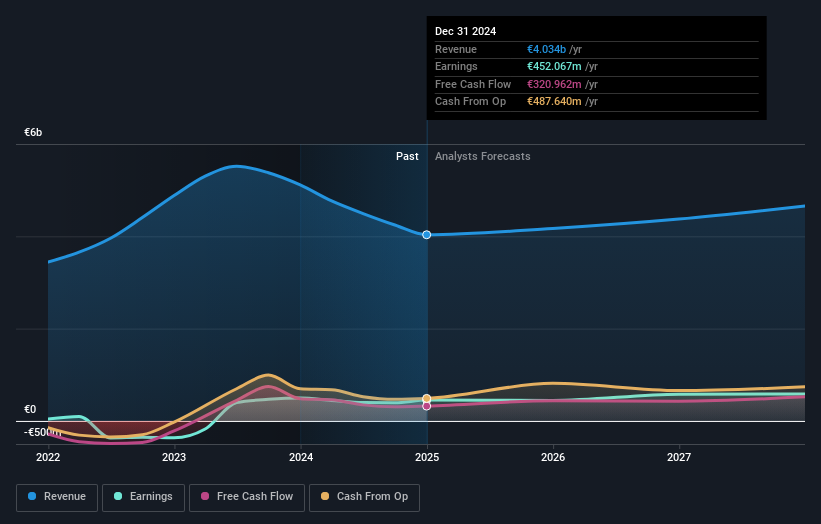Click the 2024 x-axis label
This screenshot has width=821, height=524.
301,458
